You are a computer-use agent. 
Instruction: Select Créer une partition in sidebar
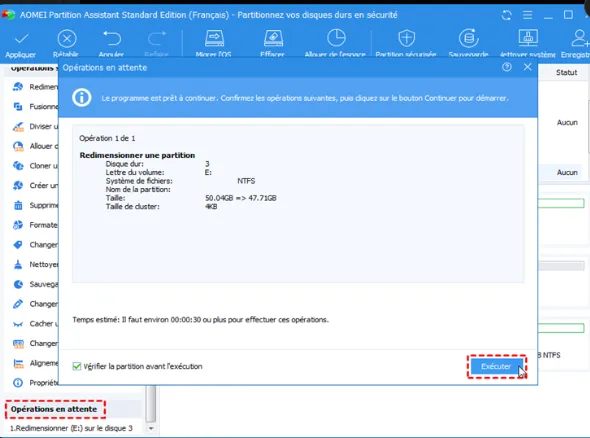point(35,186)
